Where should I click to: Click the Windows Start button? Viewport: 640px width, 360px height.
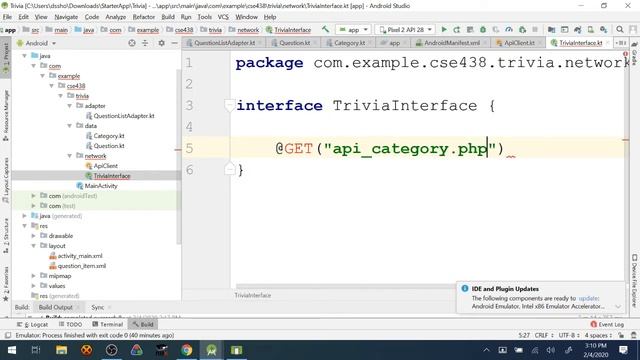click(x=11, y=350)
